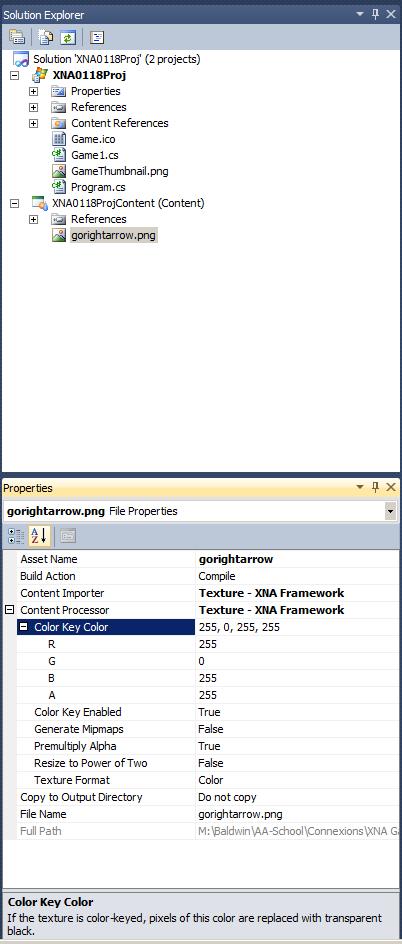402x944 pixels.
Task: Click the R value field showing 255
Action: pos(298,644)
